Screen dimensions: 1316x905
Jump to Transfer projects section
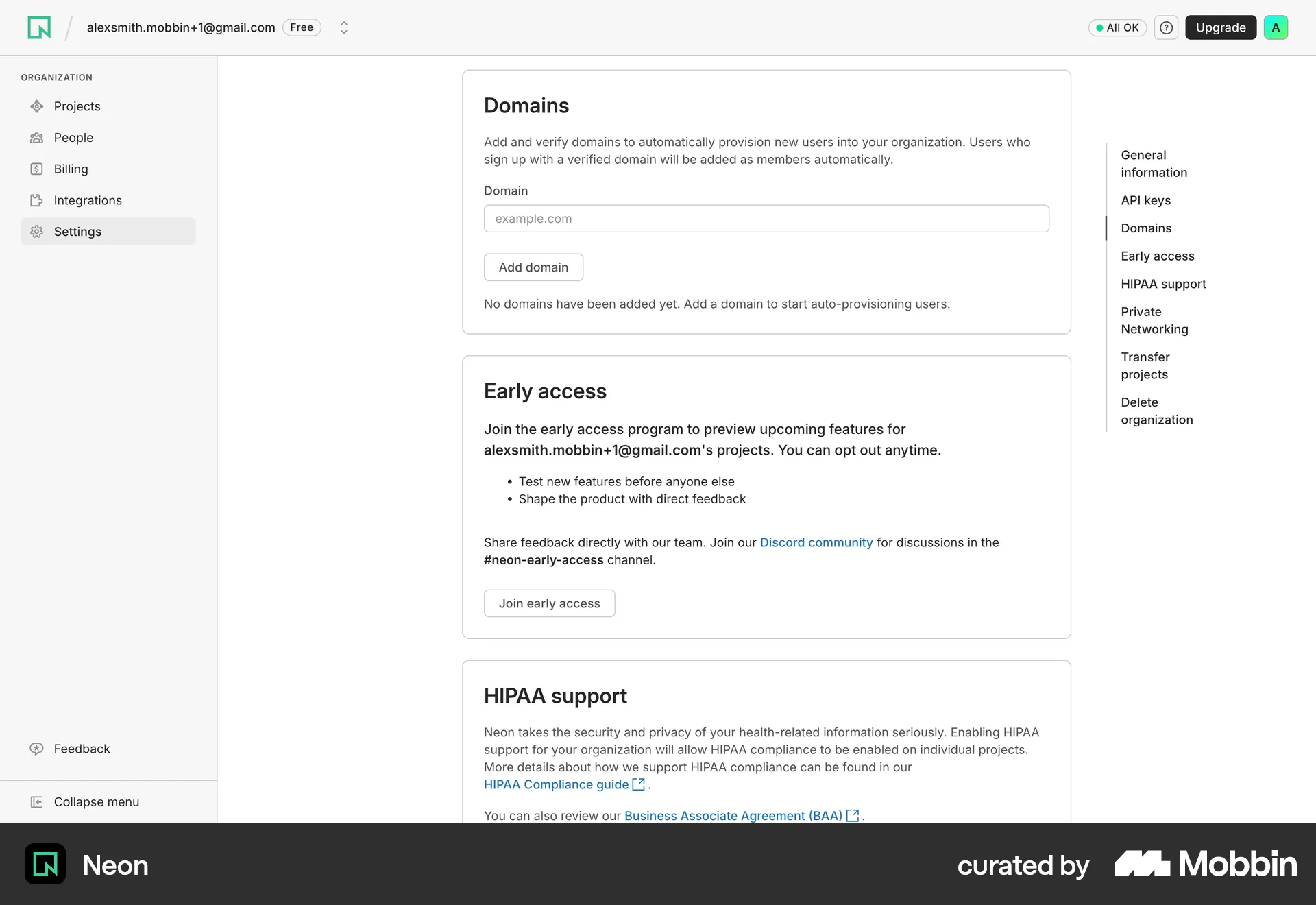pyautogui.click(x=1145, y=365)
